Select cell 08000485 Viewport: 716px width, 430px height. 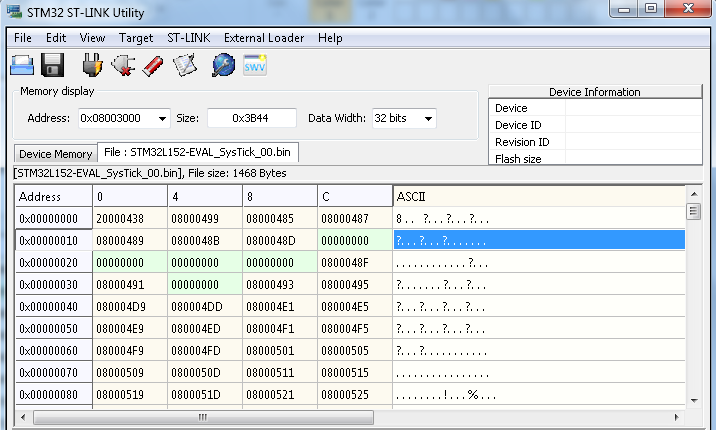click(280, 219)
